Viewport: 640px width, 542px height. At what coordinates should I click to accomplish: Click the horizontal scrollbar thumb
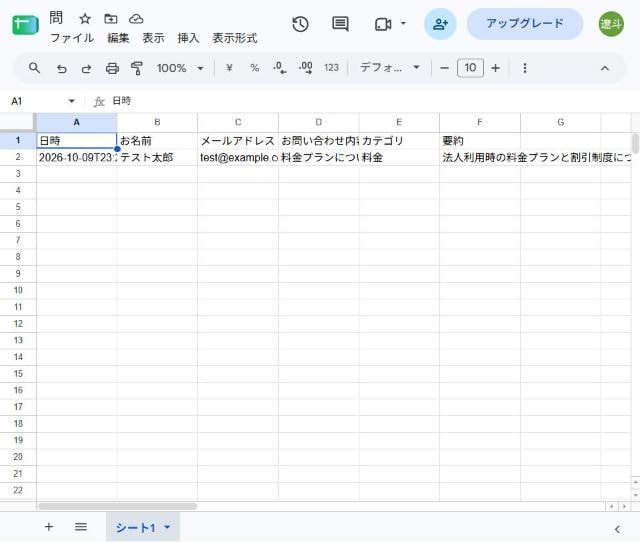point(118,506)
